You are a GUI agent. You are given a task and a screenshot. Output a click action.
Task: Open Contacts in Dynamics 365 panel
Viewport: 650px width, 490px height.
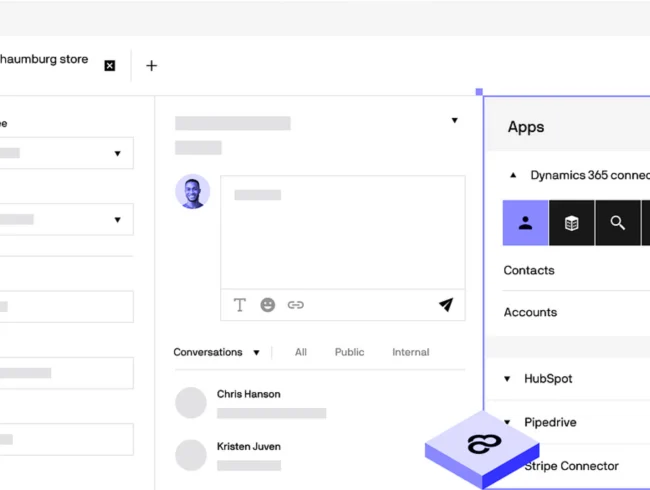click(529, 270)
